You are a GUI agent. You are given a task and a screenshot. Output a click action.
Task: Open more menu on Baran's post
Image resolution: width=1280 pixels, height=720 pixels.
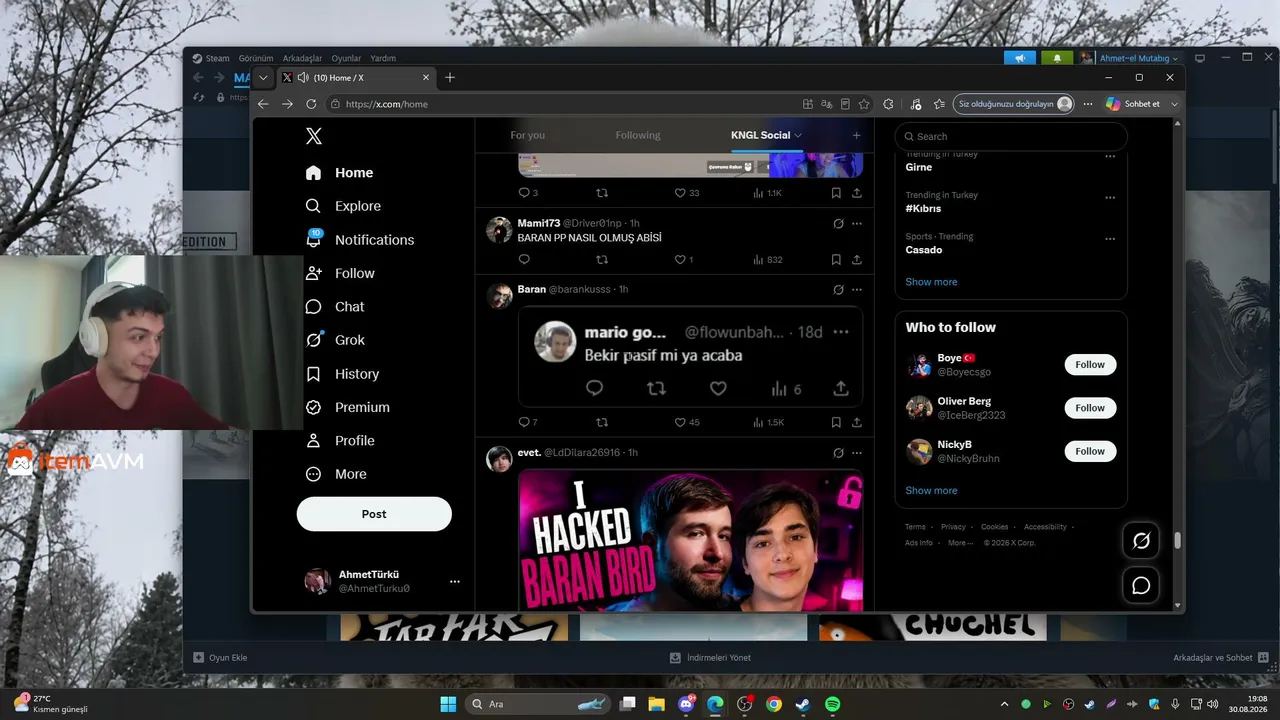(857, 289)
